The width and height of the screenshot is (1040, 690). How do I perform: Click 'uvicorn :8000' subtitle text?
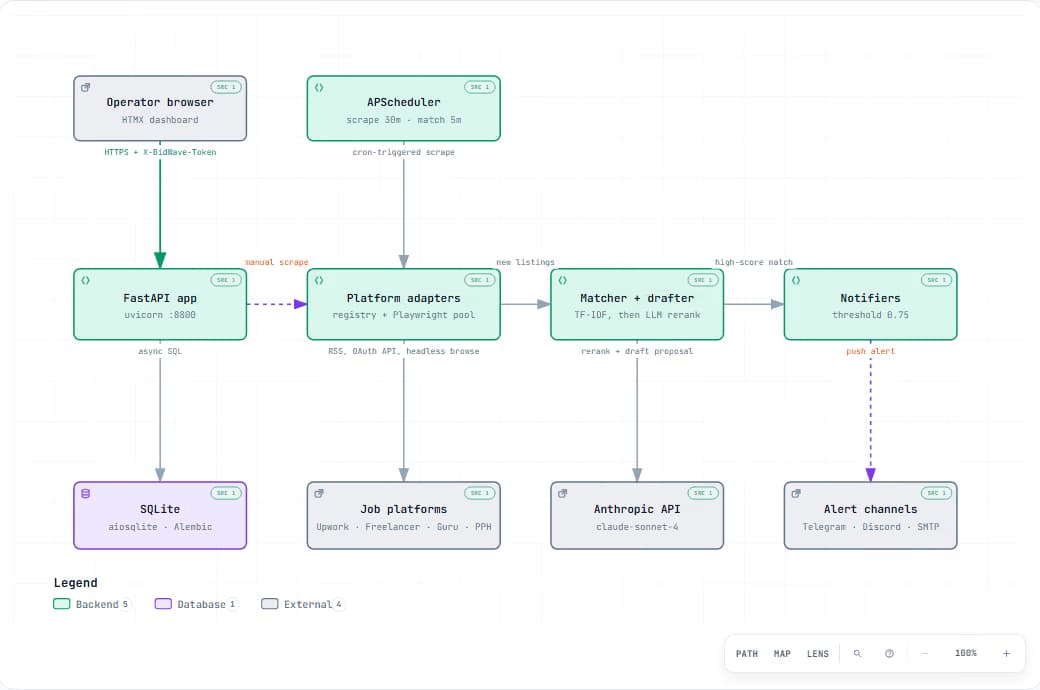[x=160, y=315]
